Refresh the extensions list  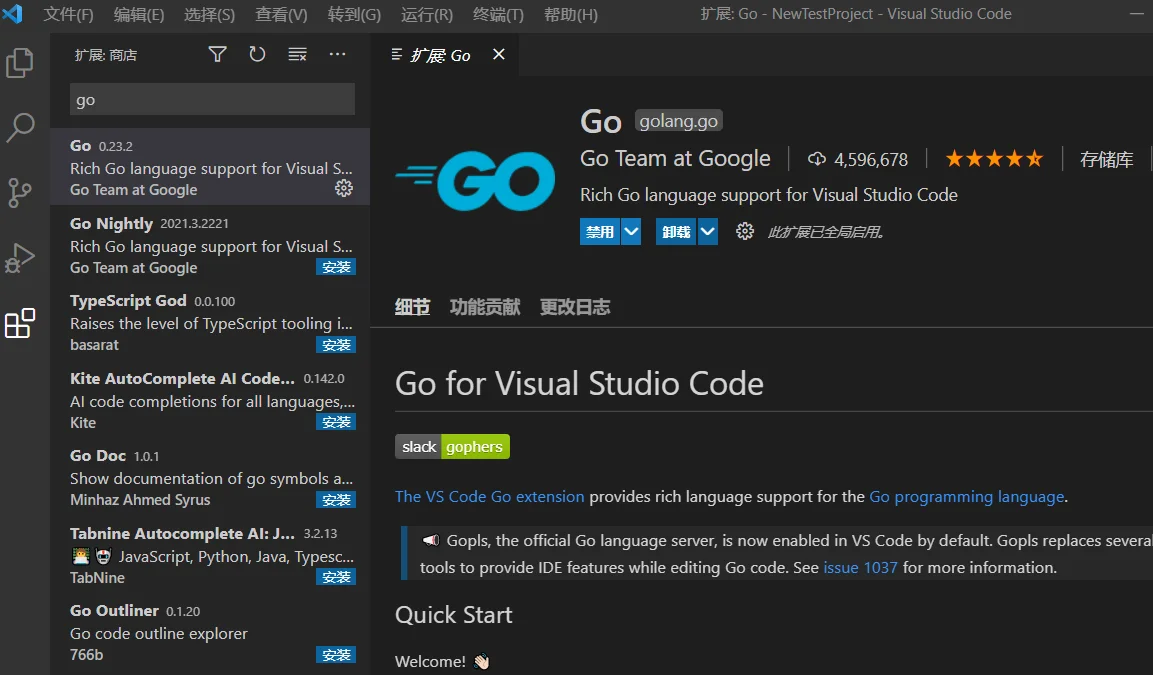pos(257,54)
